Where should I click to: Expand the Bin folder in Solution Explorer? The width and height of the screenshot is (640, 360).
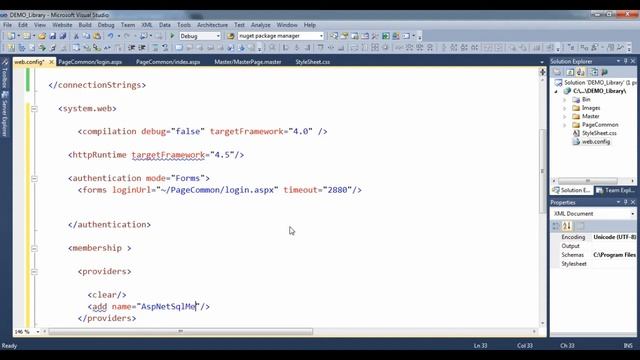click(565, 100)
